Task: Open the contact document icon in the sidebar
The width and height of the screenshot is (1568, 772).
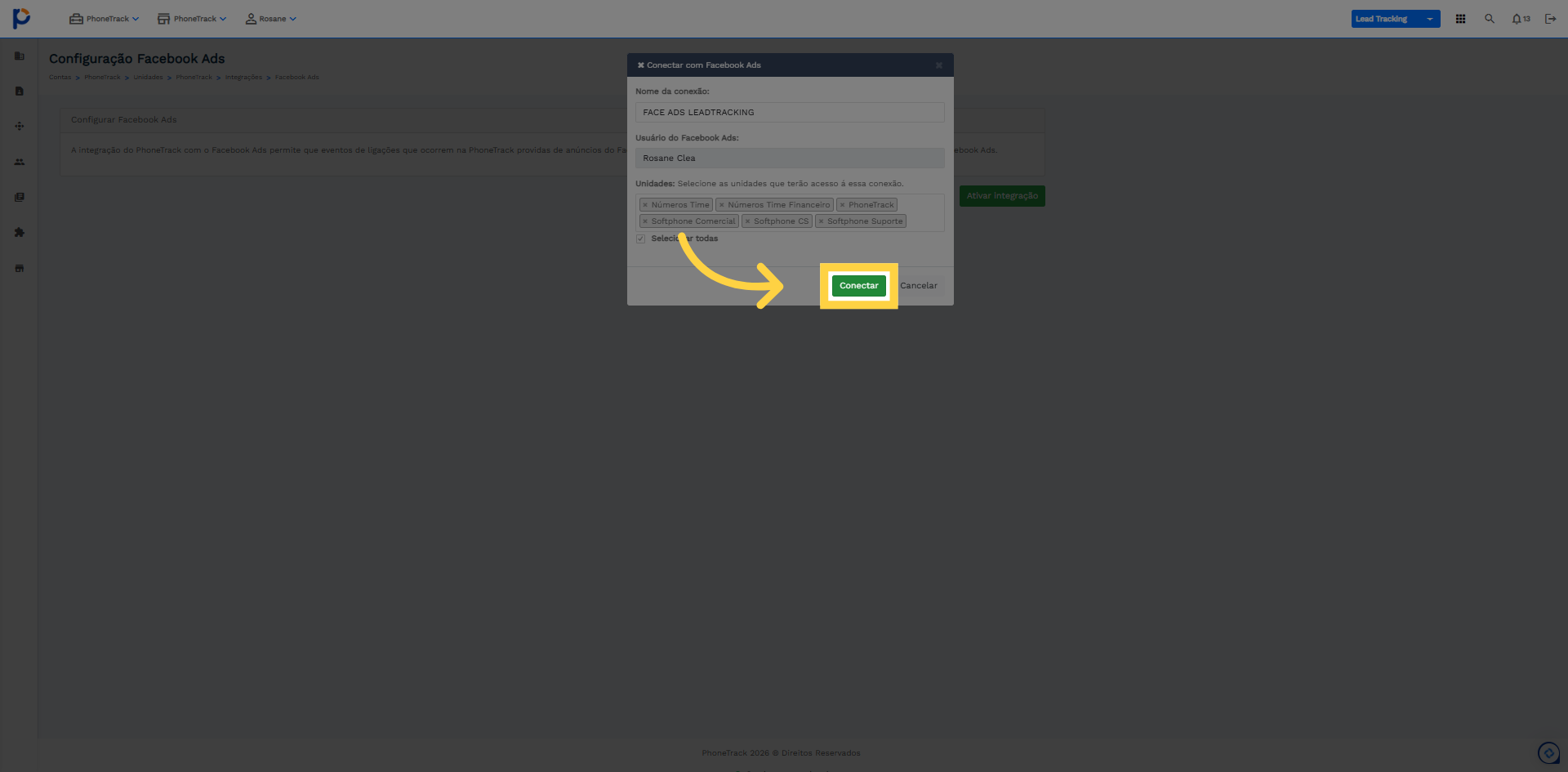Action: coord(20,91)
